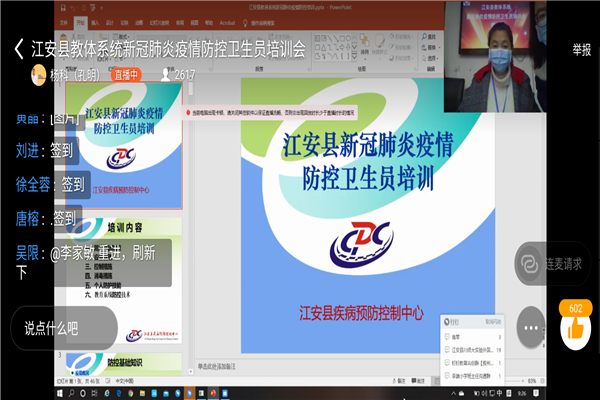Click the PowerPoint Save icon in quick access toolbar
Viewport: 600px width, 400px height.
click(63, 8)
